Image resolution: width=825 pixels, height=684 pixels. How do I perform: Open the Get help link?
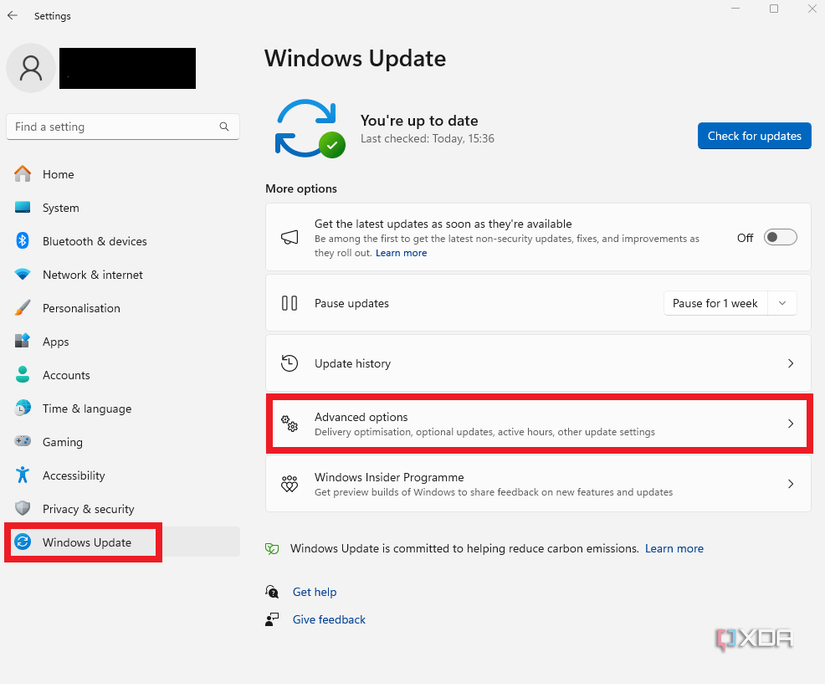tap(314, 592)
